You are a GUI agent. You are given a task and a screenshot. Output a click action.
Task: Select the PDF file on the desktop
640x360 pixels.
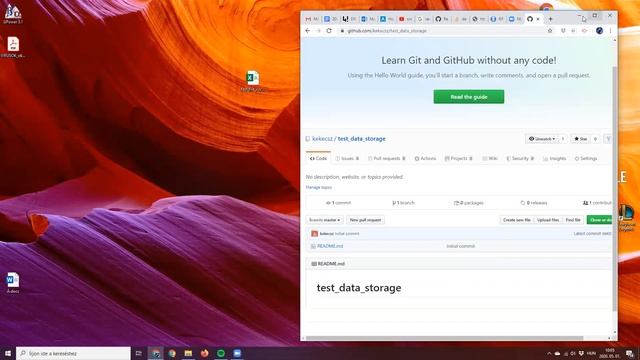(13, 47)
